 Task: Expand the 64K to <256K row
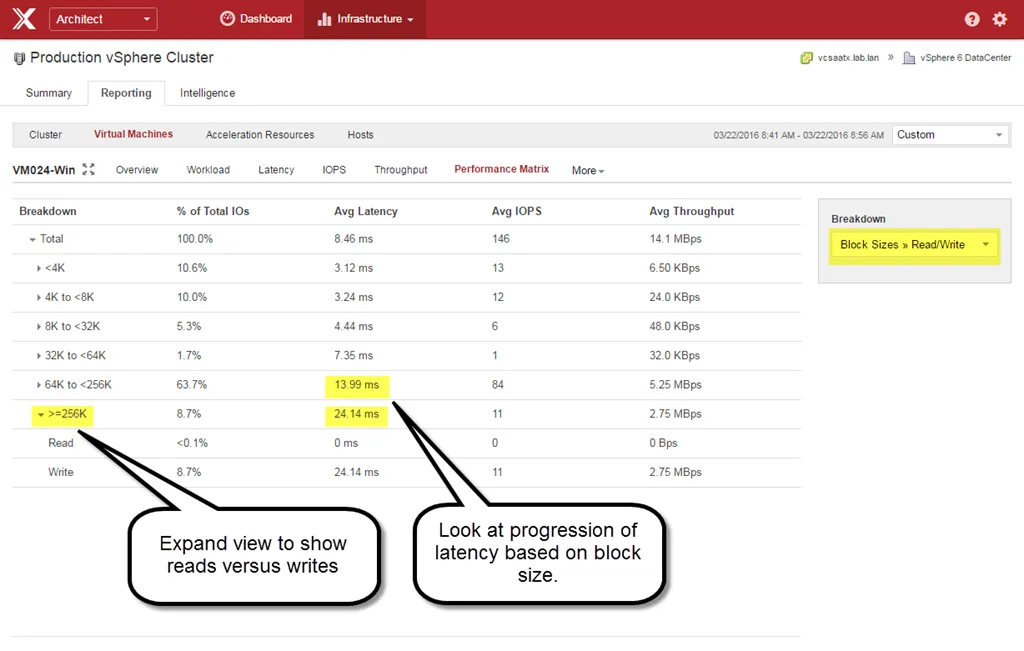(x=39, y=385)
